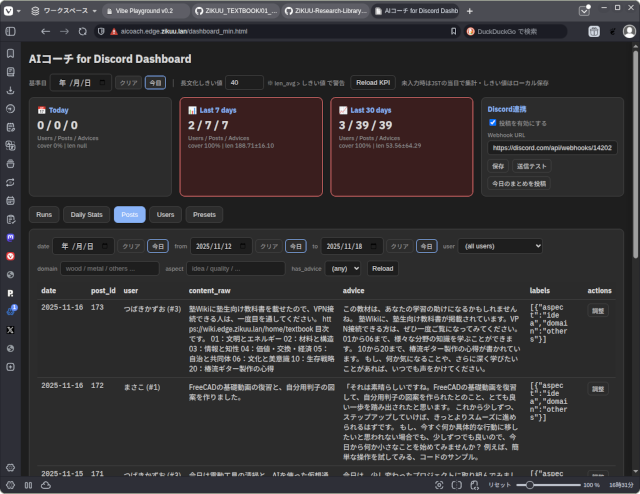Select the Presets tab
This screenshot has height=494, width=640.
[204, 214]
